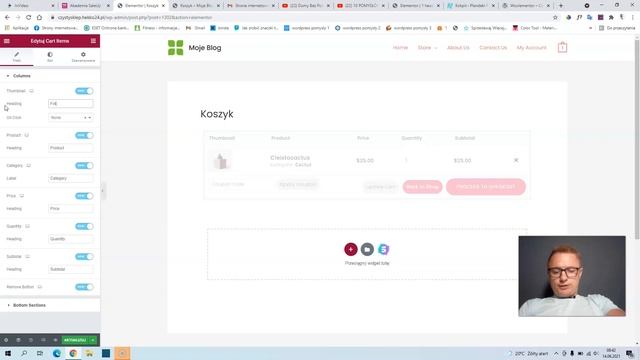Click the Preview eye icon in bottom bar

pyautogui.click(x=55, y=340)
